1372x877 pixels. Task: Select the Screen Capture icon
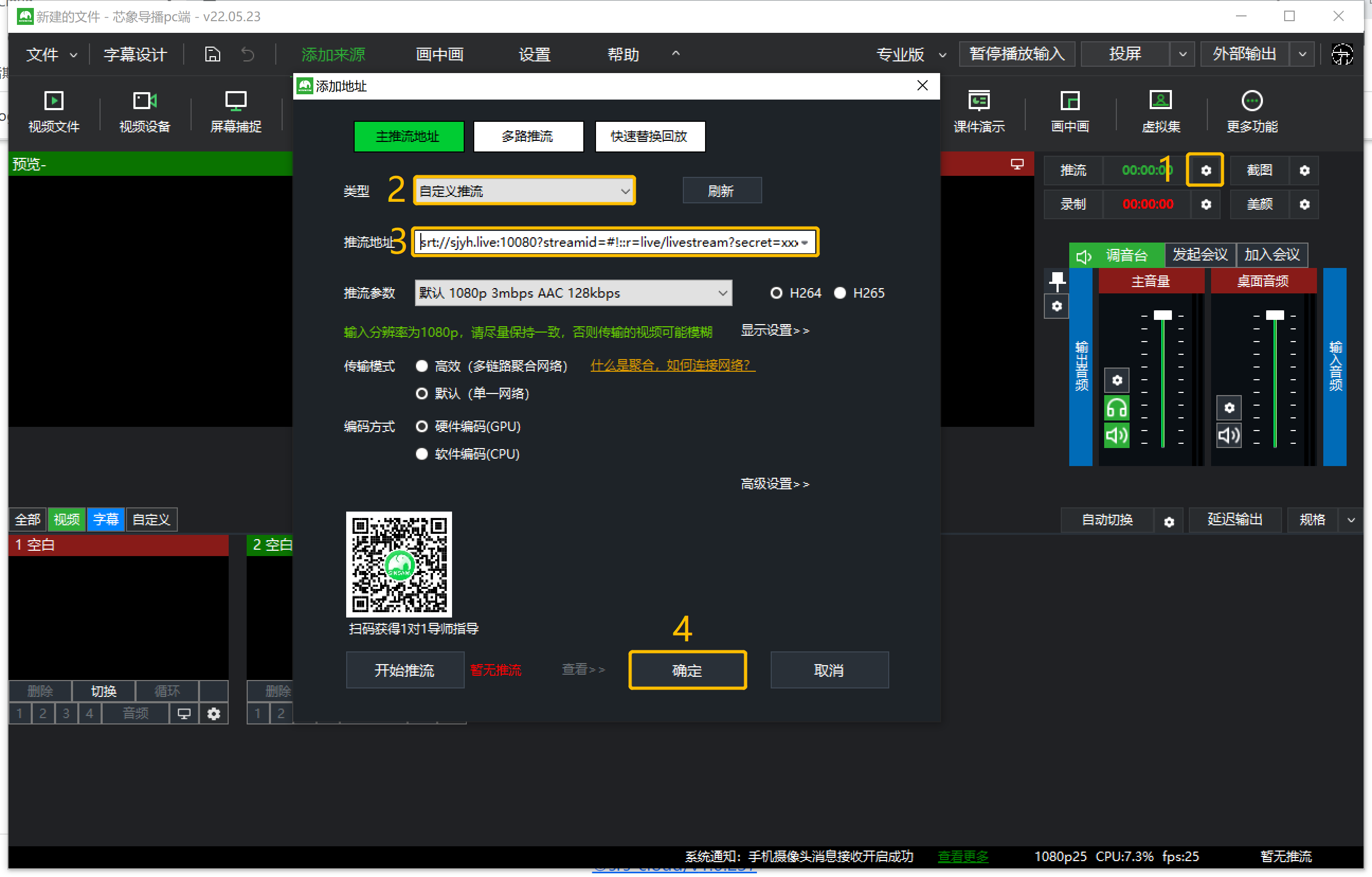pyautogui.click(x=236, y=102)
